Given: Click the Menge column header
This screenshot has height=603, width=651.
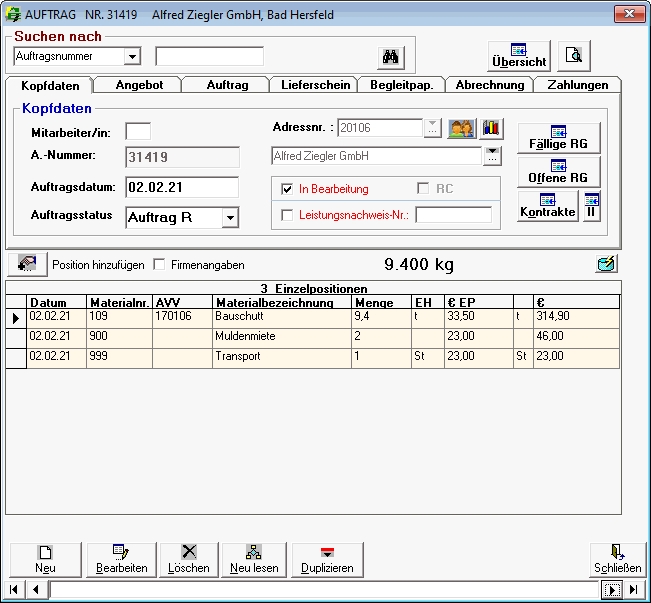Looking at the screenshot, I should (x=381, y=302).
